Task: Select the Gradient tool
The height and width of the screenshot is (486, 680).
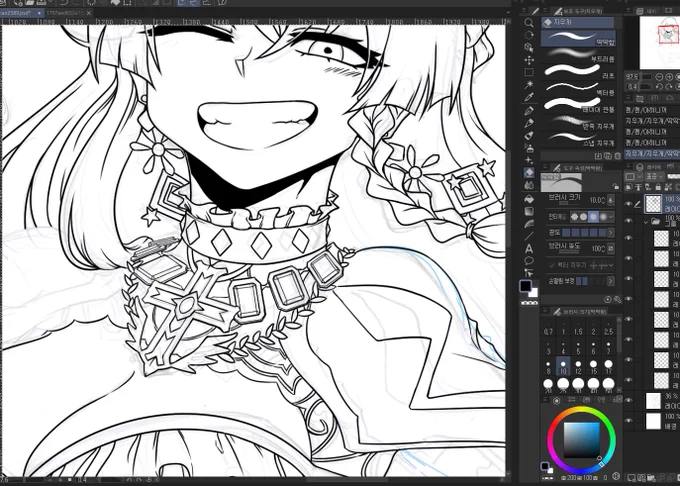Action: point(529,212)
